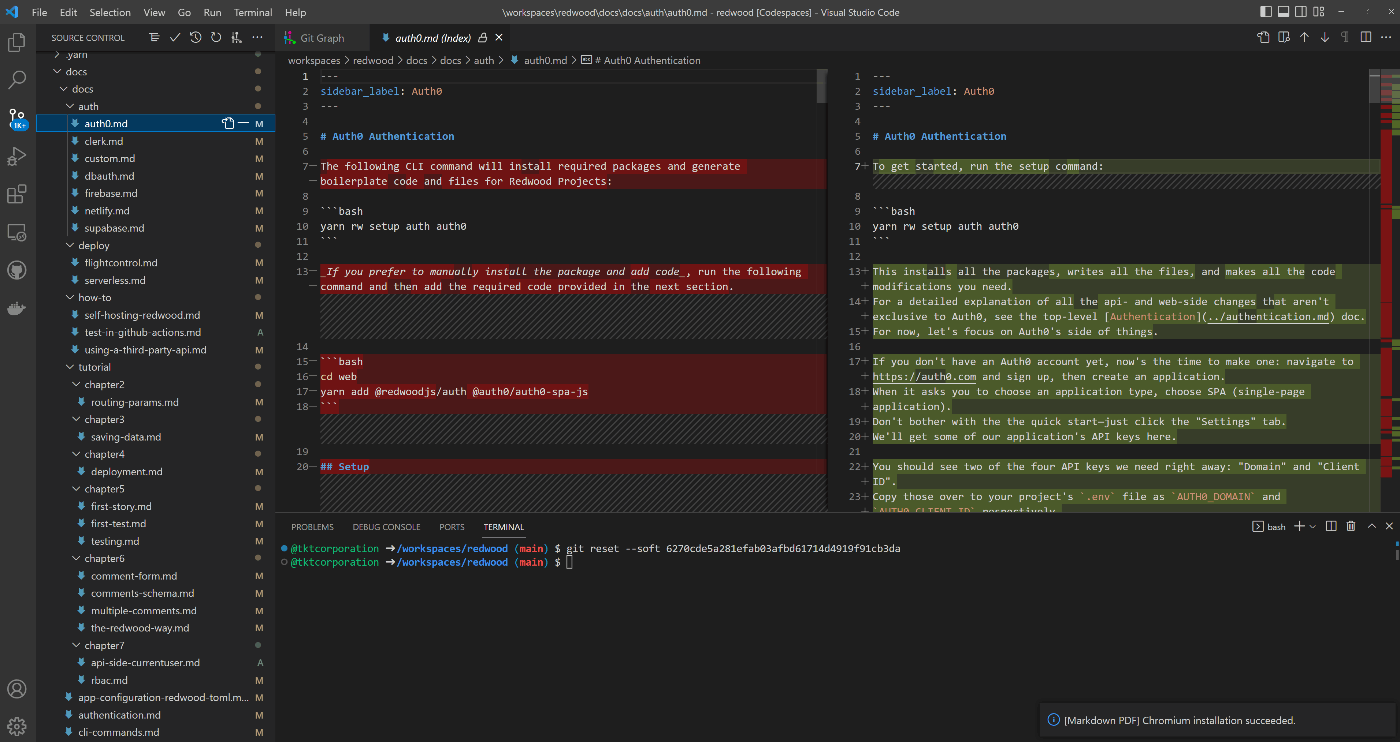The width and height of the screenshot is (1400, 742).
Task: Toggle whitespace trimming pilcrow icon
Action: click(1344, 37)
